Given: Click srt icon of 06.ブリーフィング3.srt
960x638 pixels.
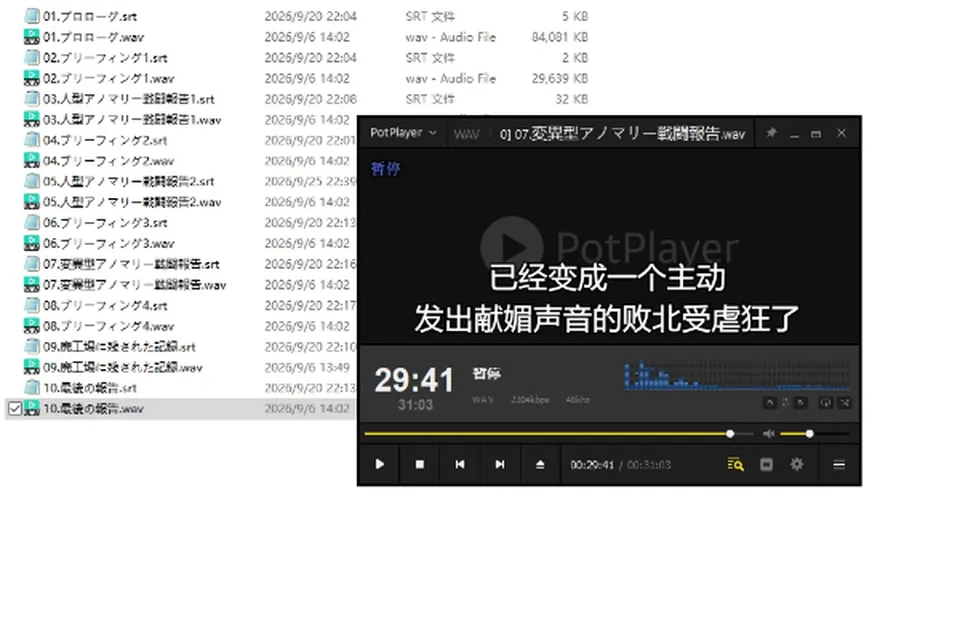Looking at the screenshot, I should 31,222.
